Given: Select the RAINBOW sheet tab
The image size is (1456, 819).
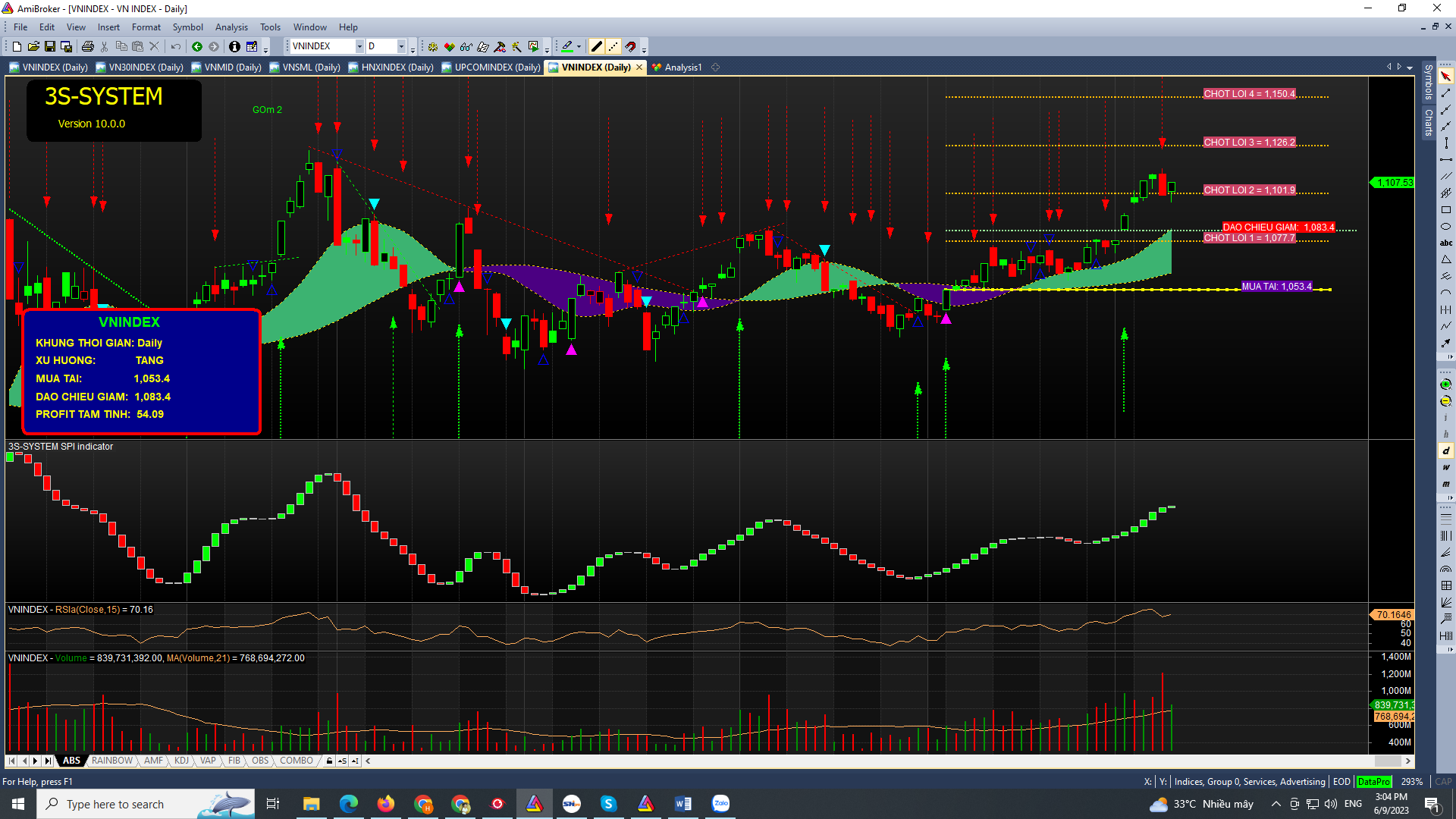Looking at the screenshot, I should pos(111,761).
